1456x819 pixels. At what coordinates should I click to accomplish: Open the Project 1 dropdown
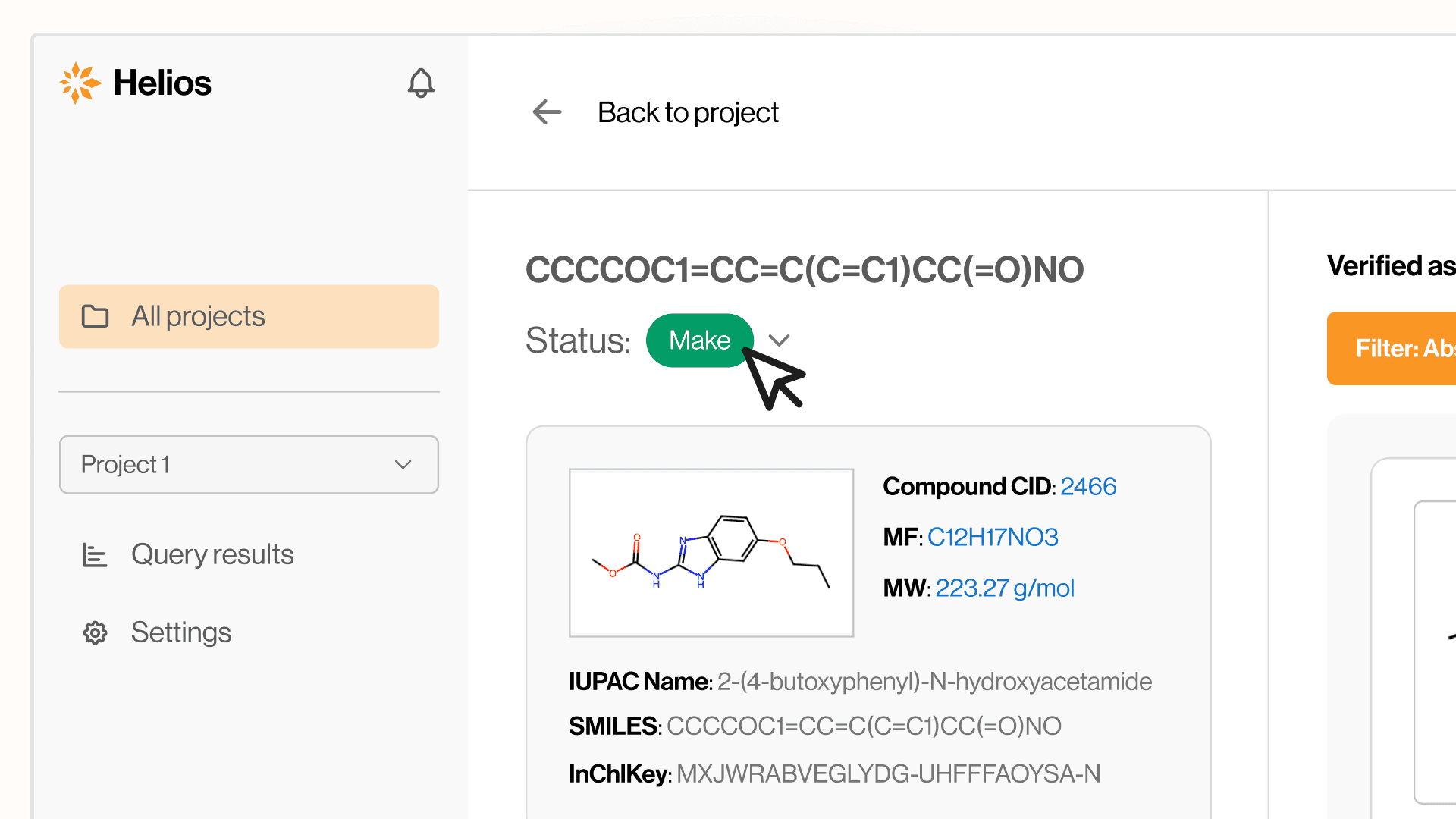click(249, 464)
